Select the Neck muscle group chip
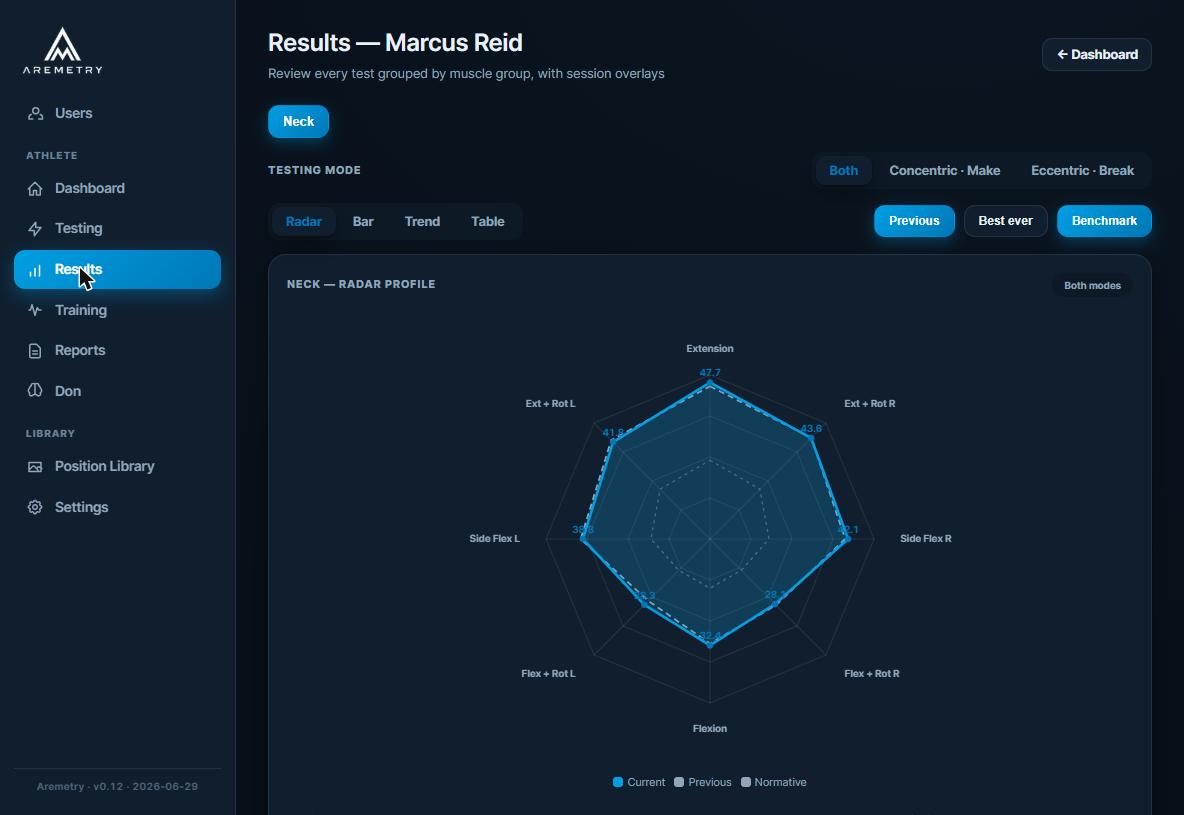The image size is (1194, 815). [x=298, y=122]
